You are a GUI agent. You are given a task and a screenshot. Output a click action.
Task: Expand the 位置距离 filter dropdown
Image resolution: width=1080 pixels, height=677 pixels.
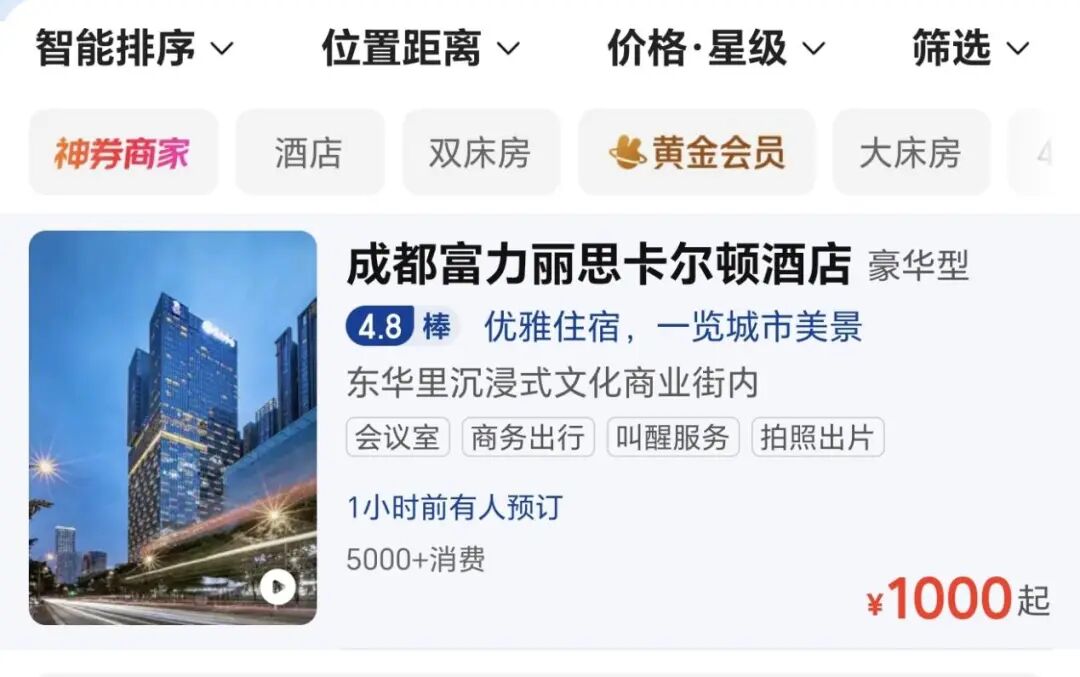[421, 48]
